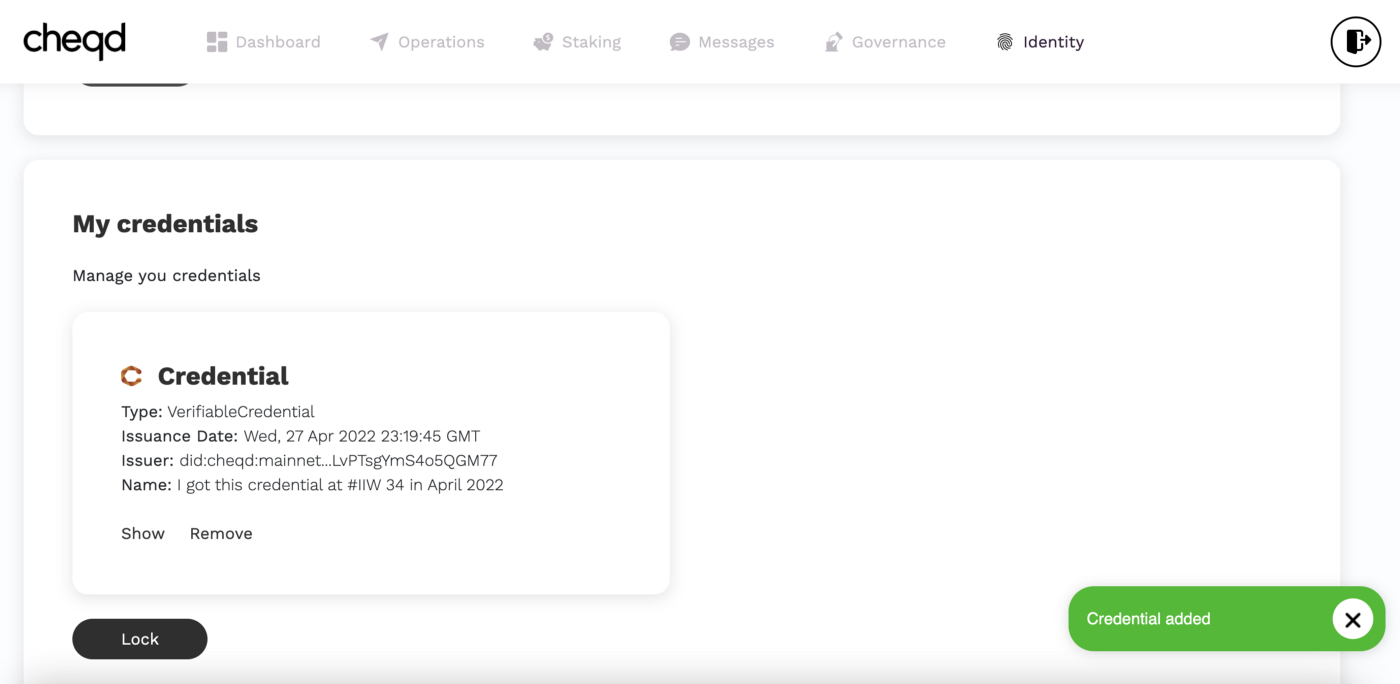
Task: Dismiss the Credential added notification
Action: pos(1352,620)
